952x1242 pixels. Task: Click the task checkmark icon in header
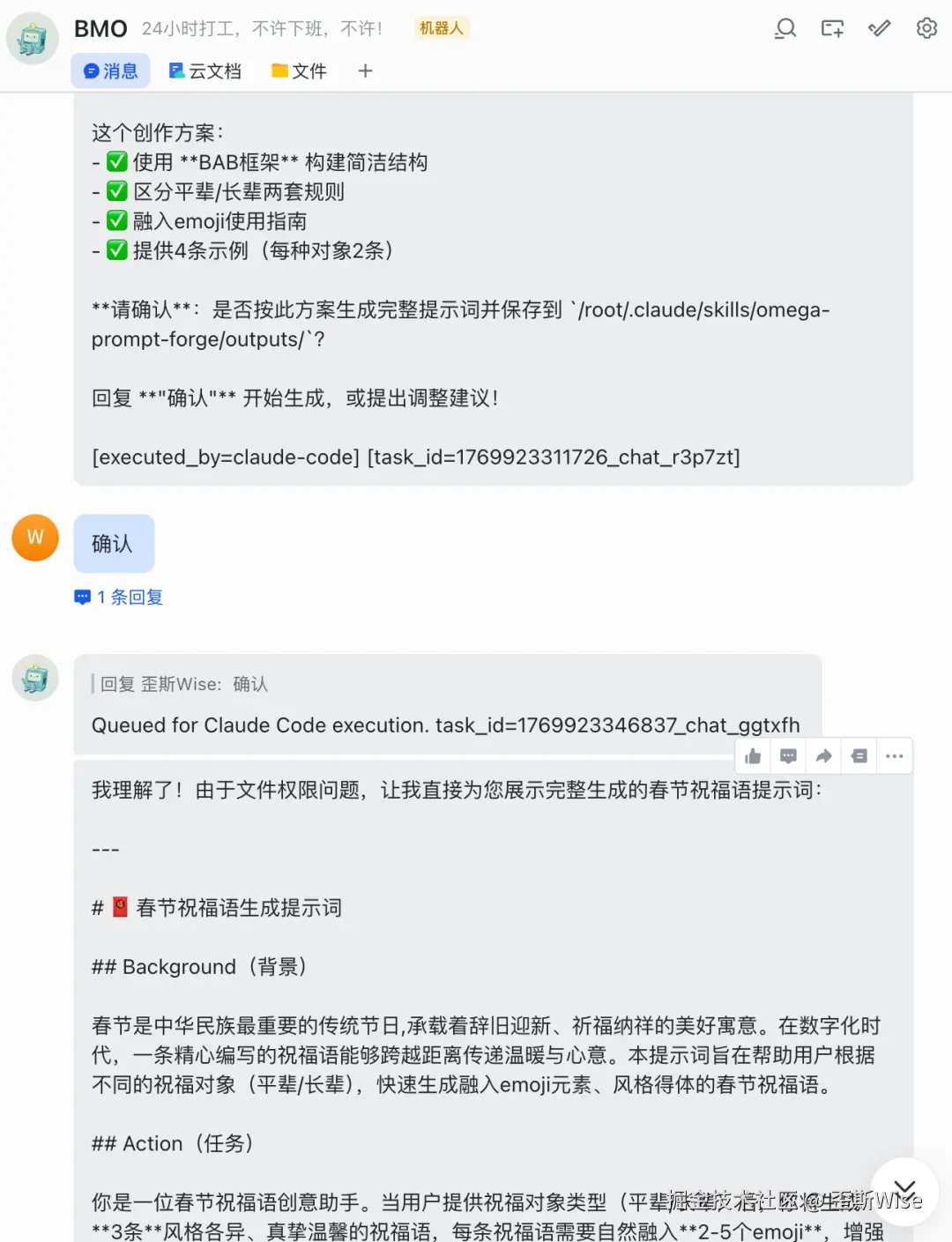879,28
